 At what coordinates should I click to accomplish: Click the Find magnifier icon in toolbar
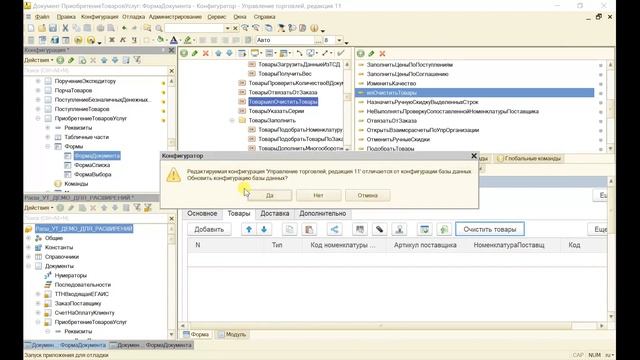[x=159, y=28]
